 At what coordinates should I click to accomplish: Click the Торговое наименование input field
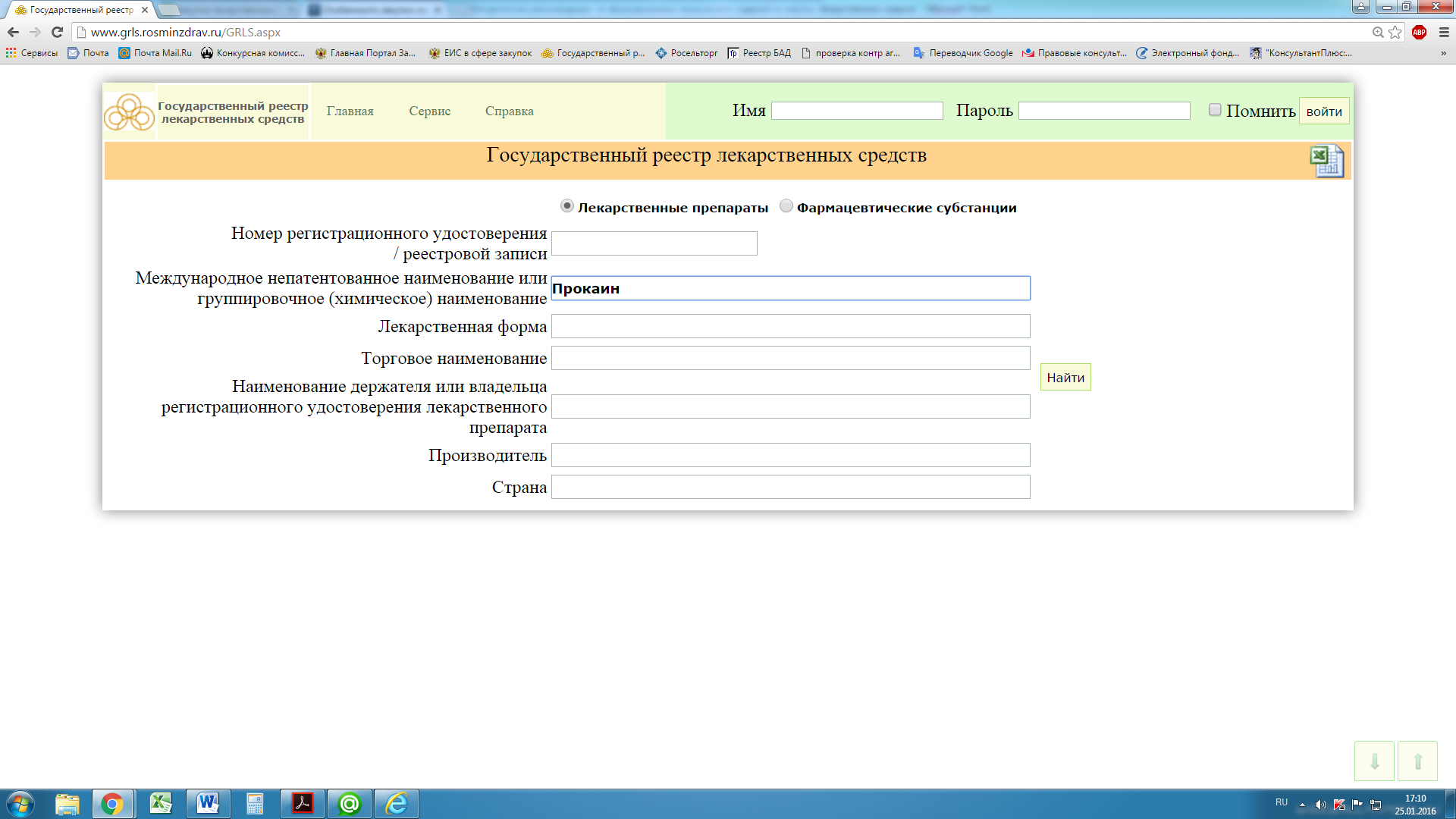pyautogui.click(x=790, y=358)
